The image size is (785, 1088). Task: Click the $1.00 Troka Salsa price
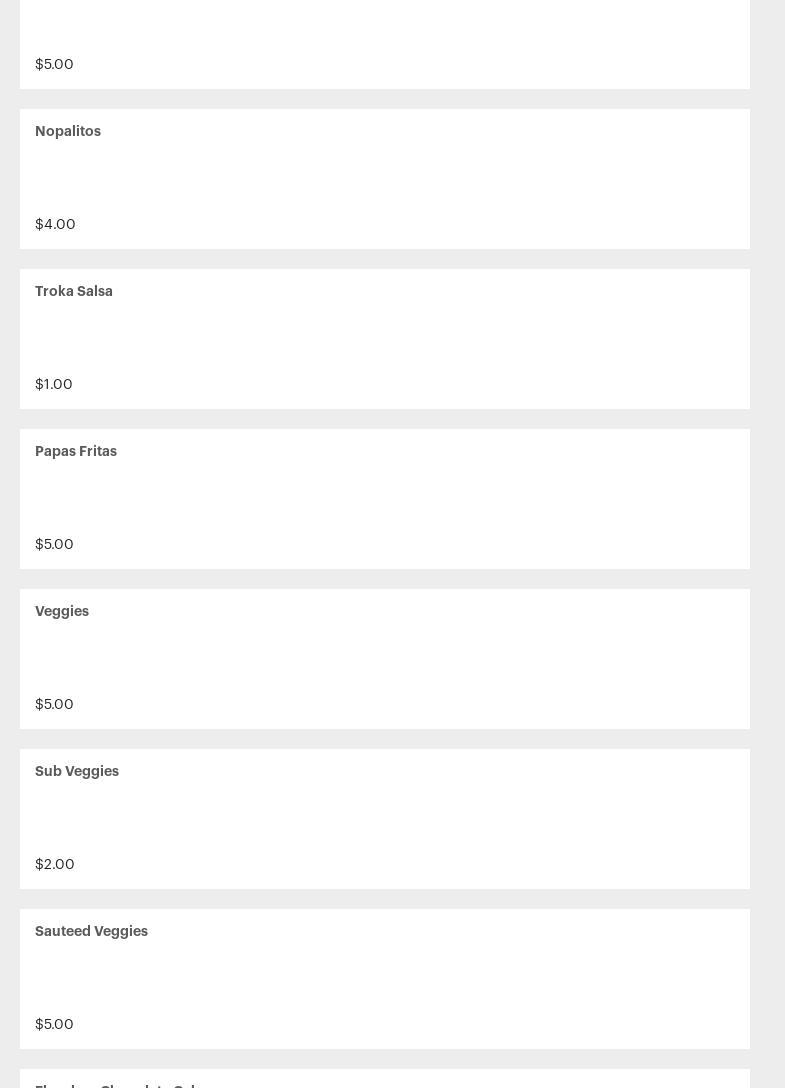54,384
